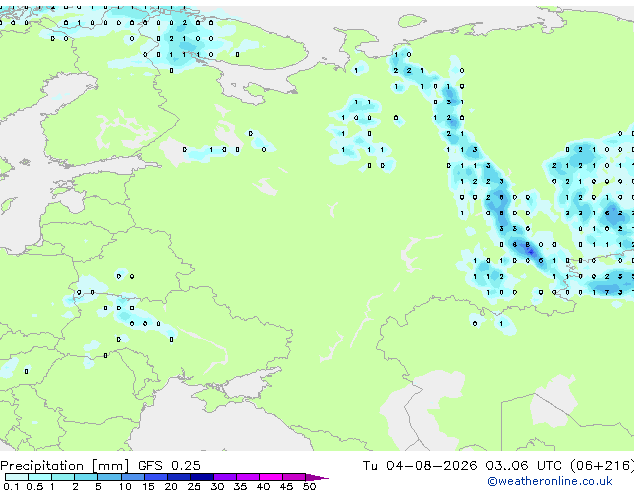Select the 2–5 mm legend color swatch
Screen dimensions: 634x490
pos(86,477)
